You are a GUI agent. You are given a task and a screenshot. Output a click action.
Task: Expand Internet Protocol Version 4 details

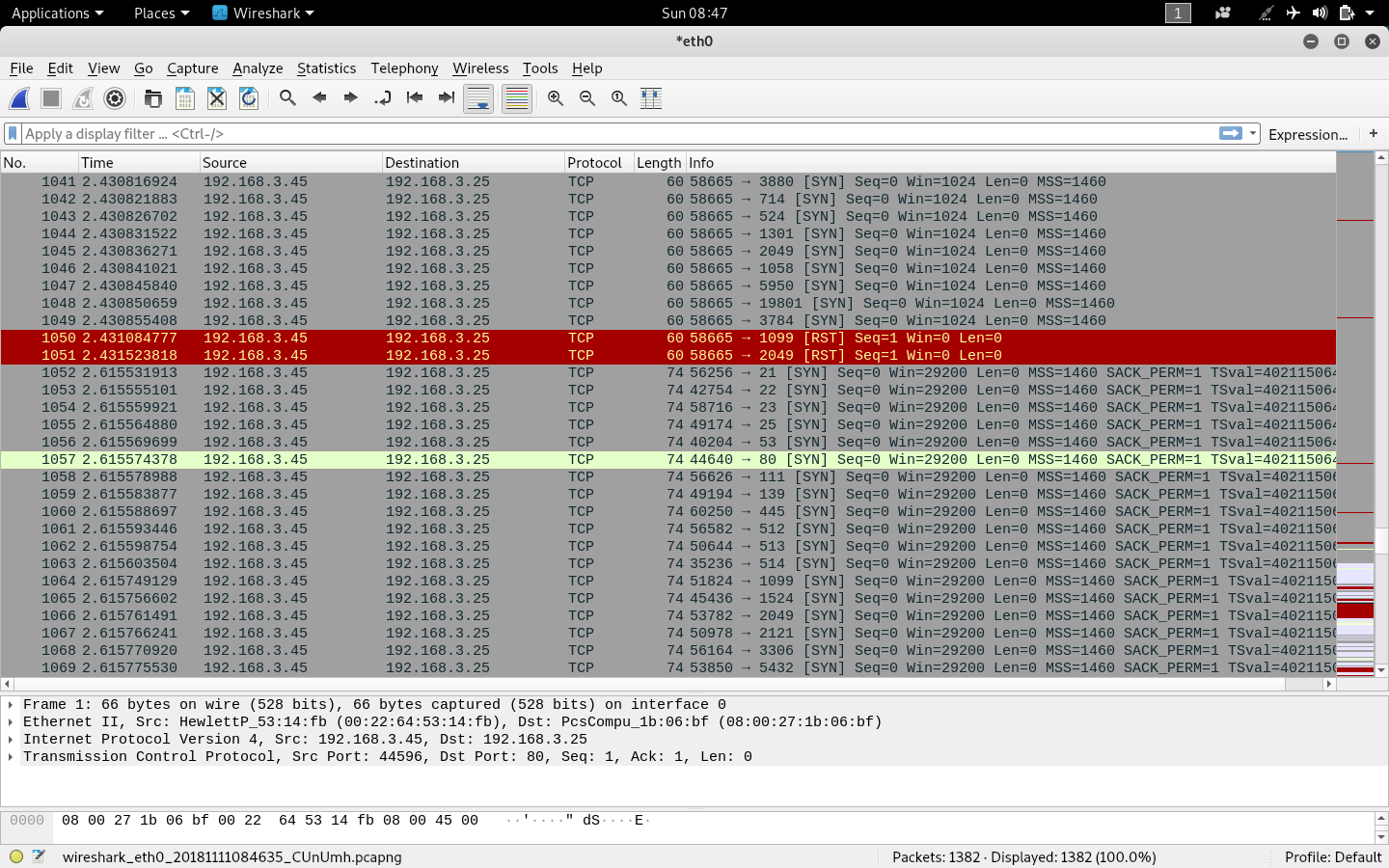pos(11,740)
